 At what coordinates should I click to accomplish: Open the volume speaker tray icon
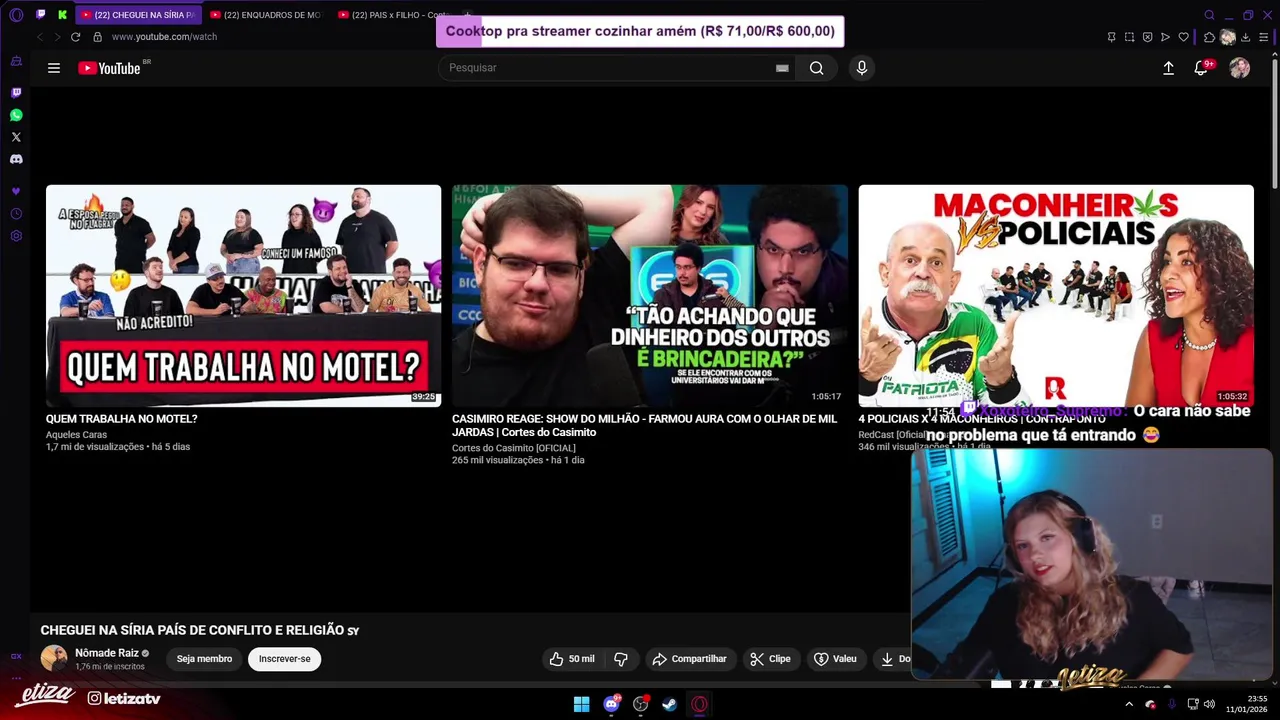coord(1209,704)
